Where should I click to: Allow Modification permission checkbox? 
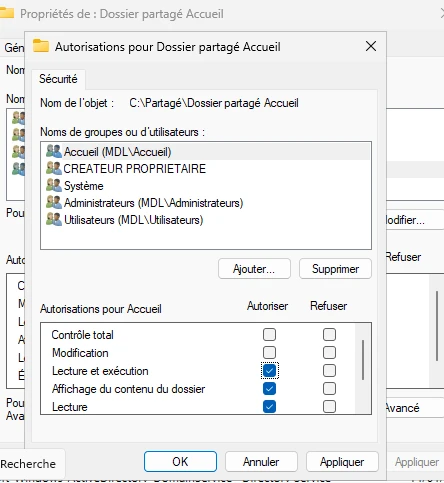269,352
